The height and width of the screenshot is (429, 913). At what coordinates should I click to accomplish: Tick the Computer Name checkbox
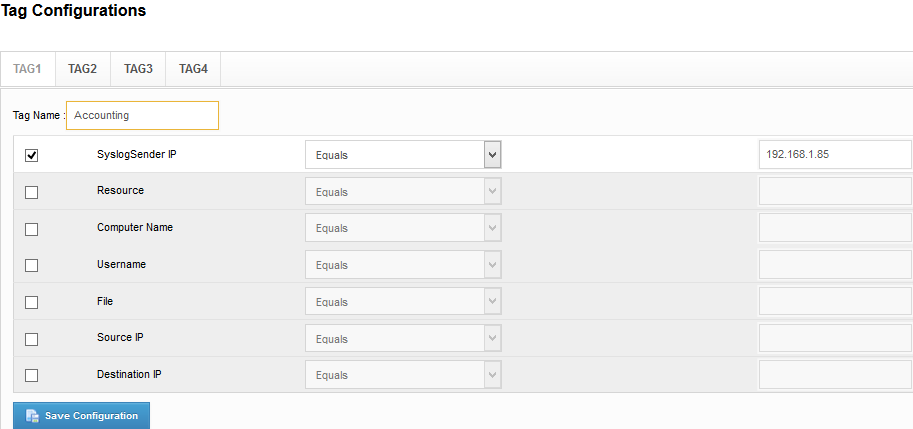tap(31, 229)
